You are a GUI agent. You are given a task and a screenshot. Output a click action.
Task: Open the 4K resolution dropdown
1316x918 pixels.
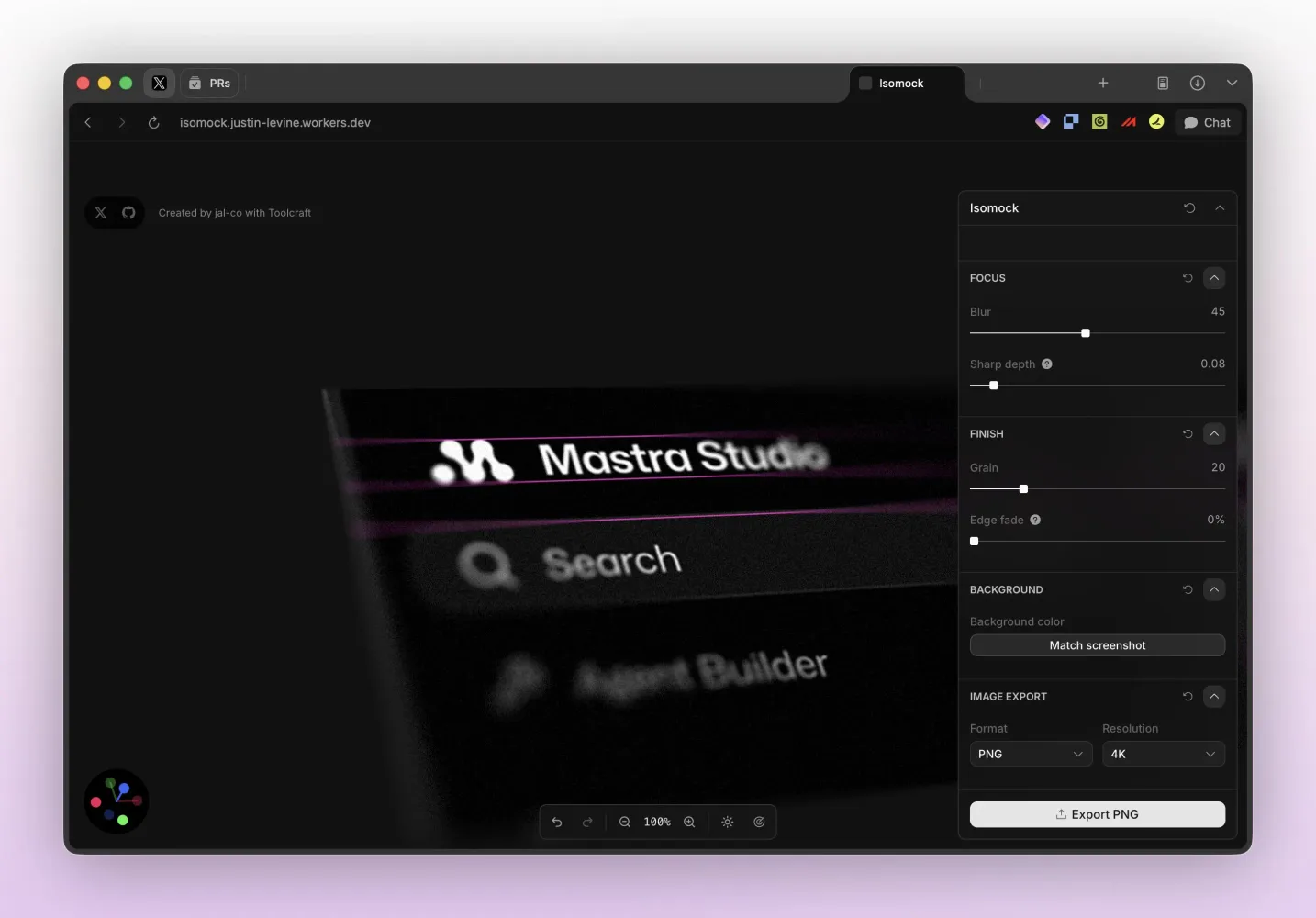(1164, 754)
